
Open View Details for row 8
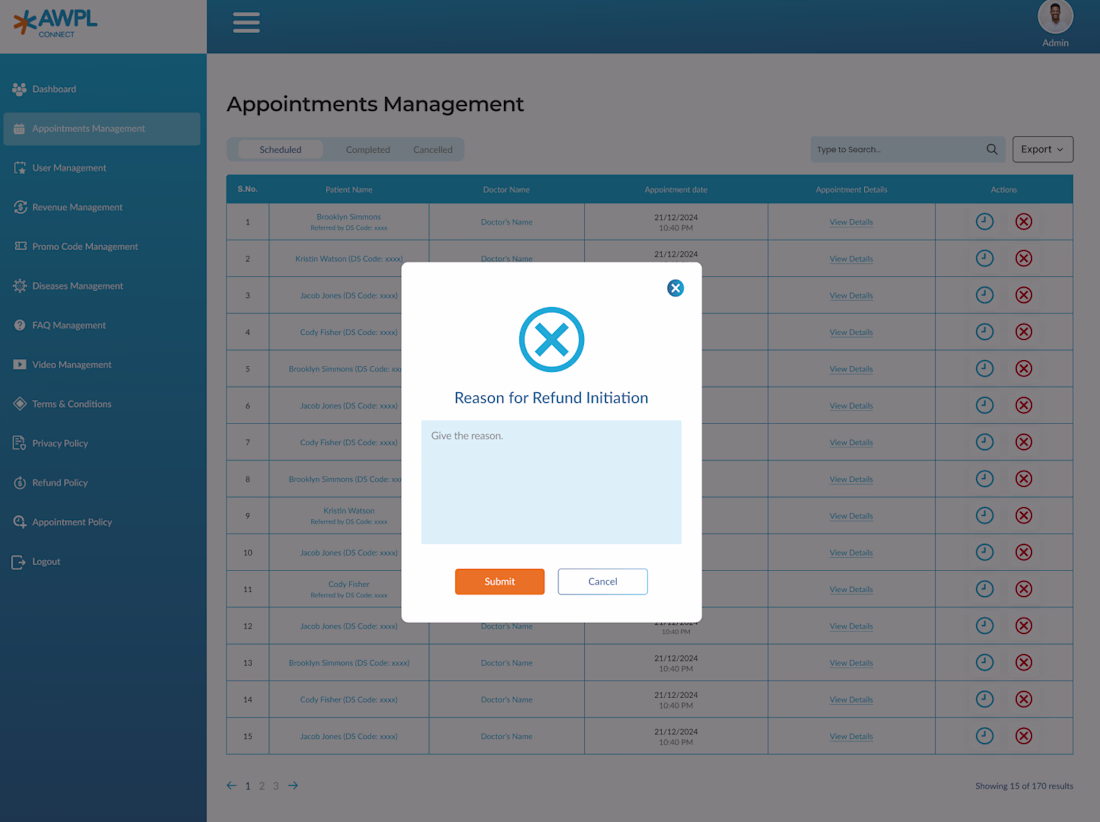(851, 479)
